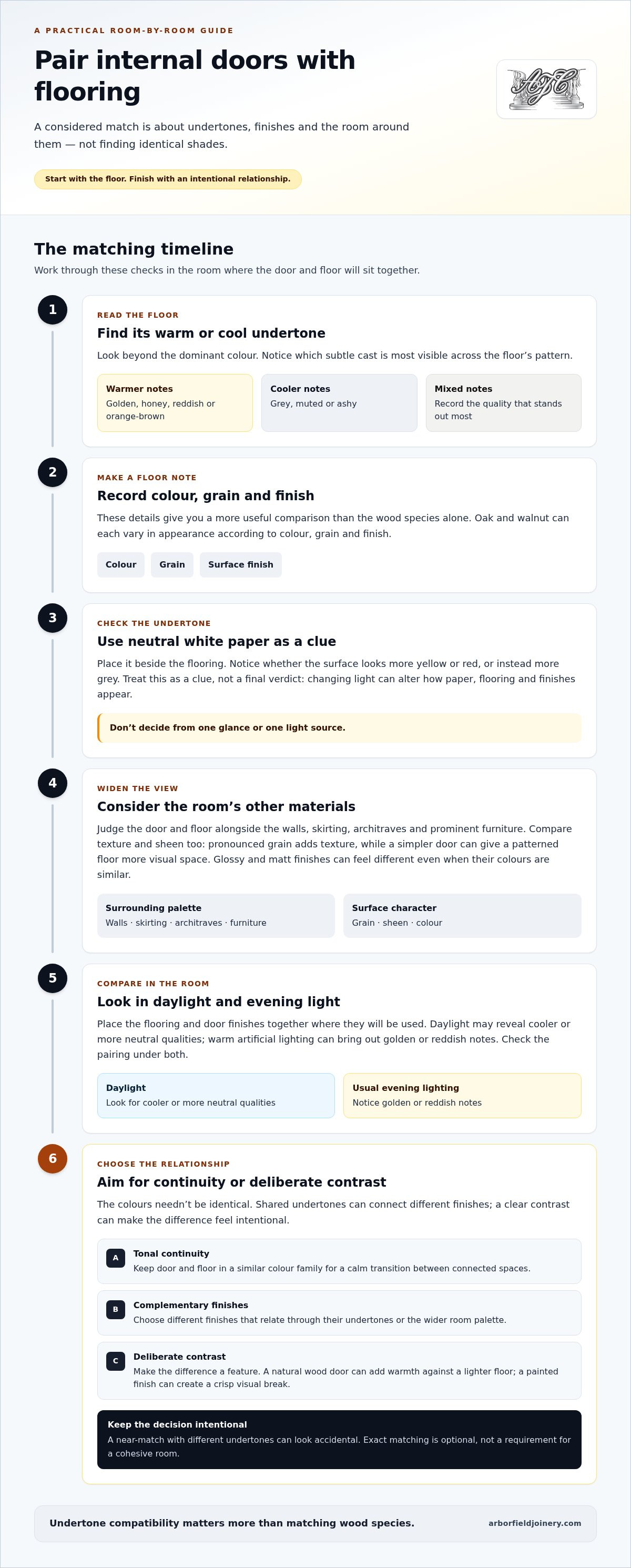The width and height of the screenshot is (631, 1568).
Task: Click the C badge for Deliberate contrast
Action: [116, 1362]
